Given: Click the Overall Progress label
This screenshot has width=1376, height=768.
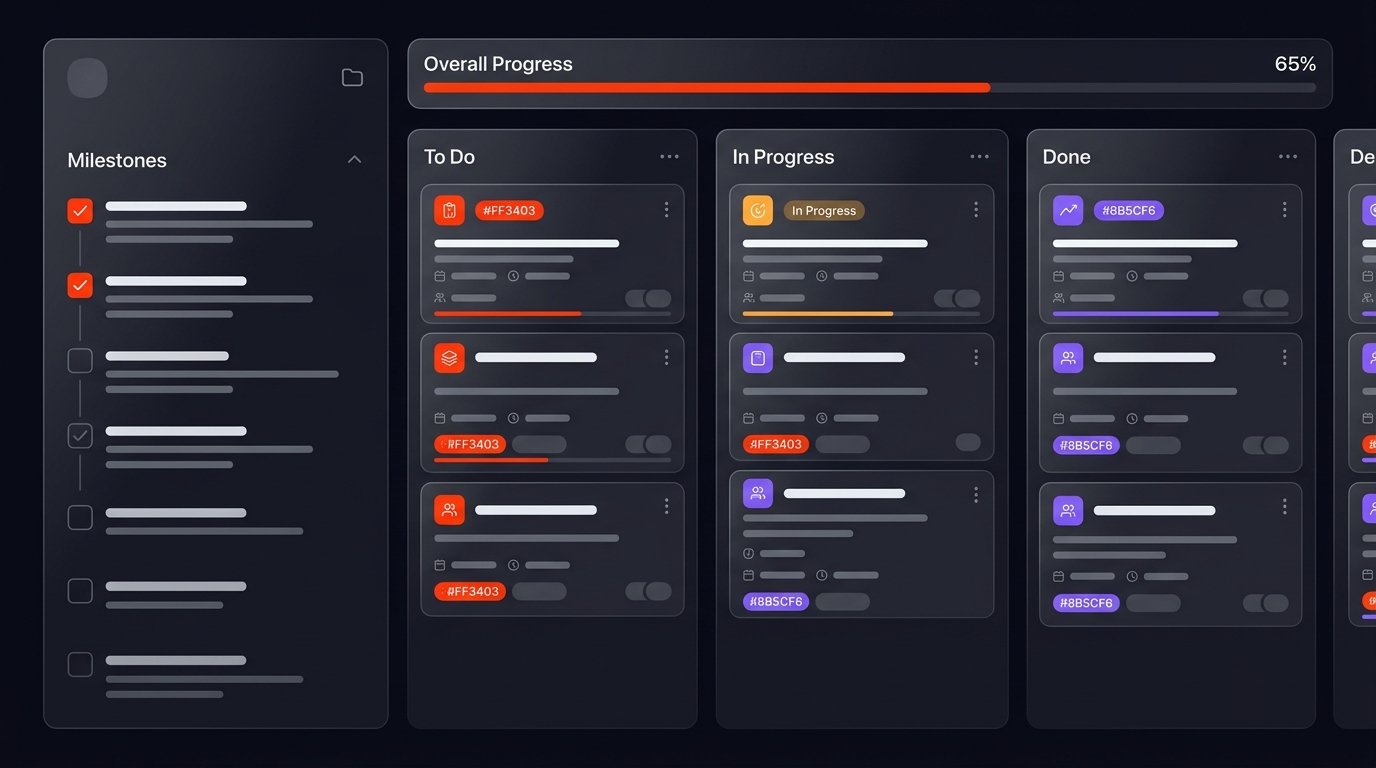Looking at the screenshot, I should (498, 64).
